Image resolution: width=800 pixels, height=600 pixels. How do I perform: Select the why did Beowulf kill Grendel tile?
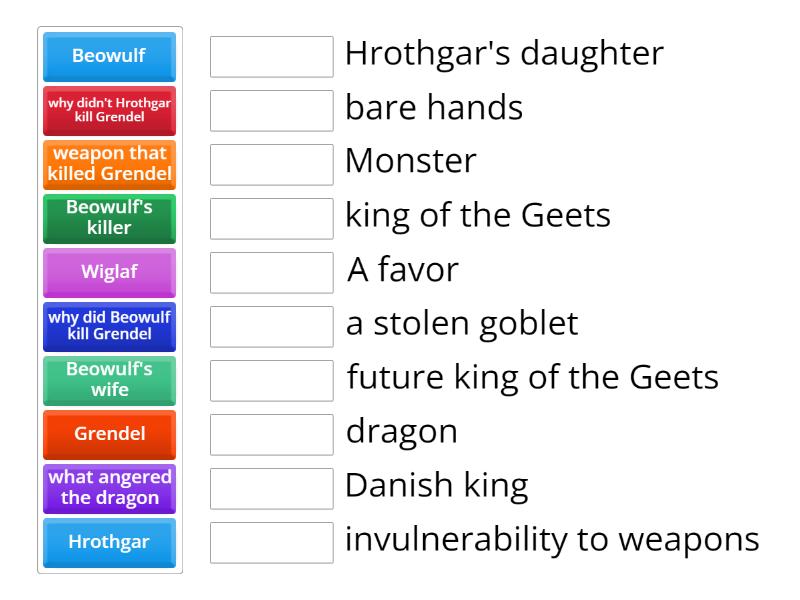[109, 327]
